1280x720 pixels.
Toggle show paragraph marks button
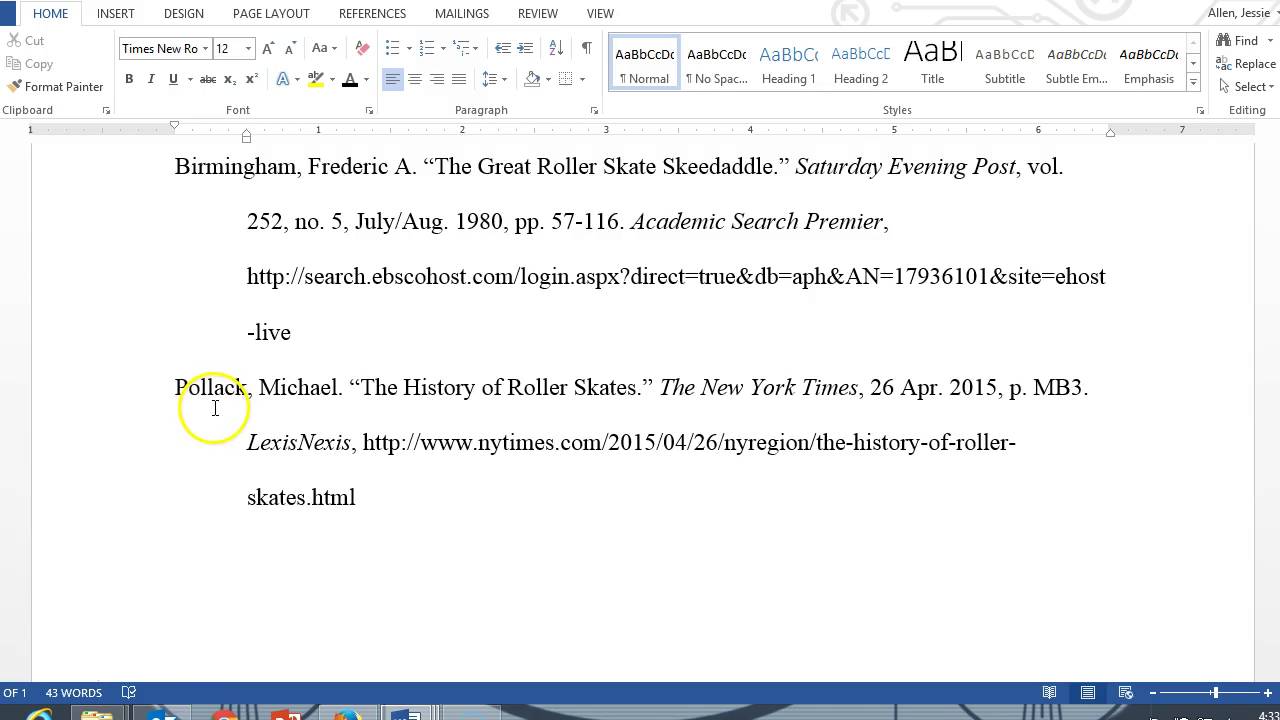(x=586, y=48)
